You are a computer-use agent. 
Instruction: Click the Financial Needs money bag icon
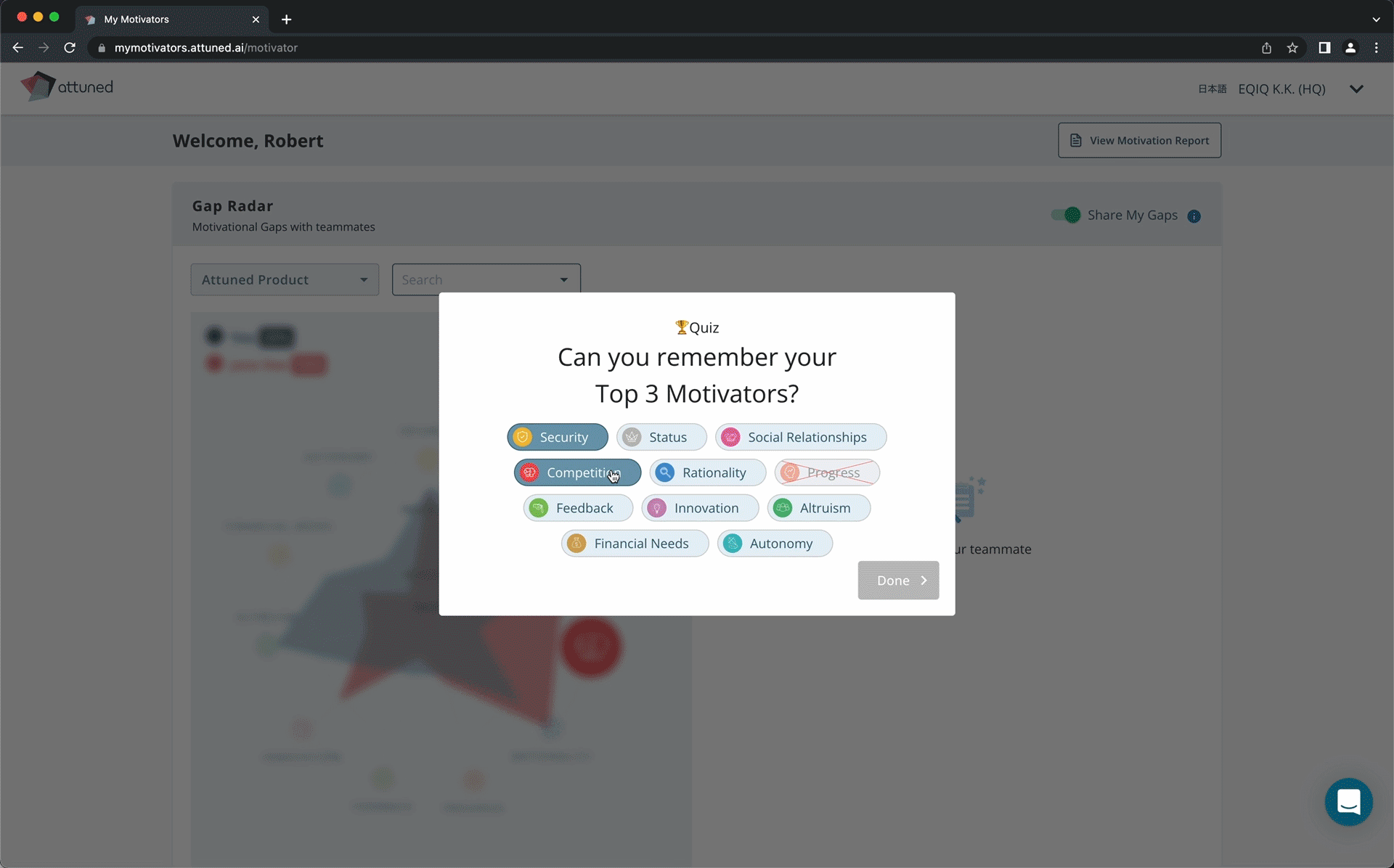point(576,544)
